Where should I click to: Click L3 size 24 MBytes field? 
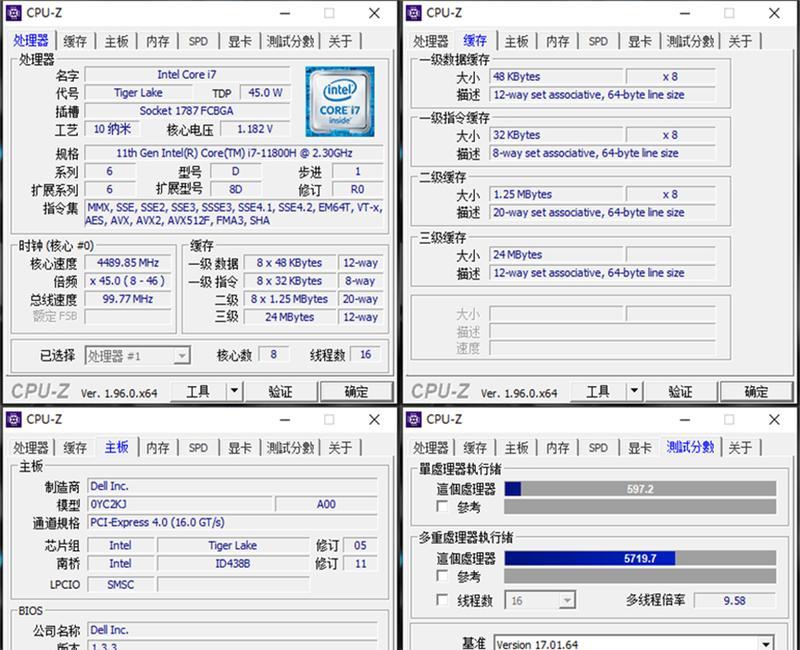tap(556, 255)
